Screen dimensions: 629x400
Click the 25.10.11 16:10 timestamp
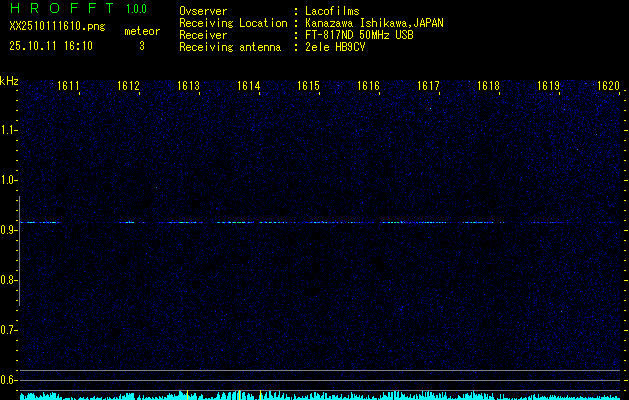(51, 45)
